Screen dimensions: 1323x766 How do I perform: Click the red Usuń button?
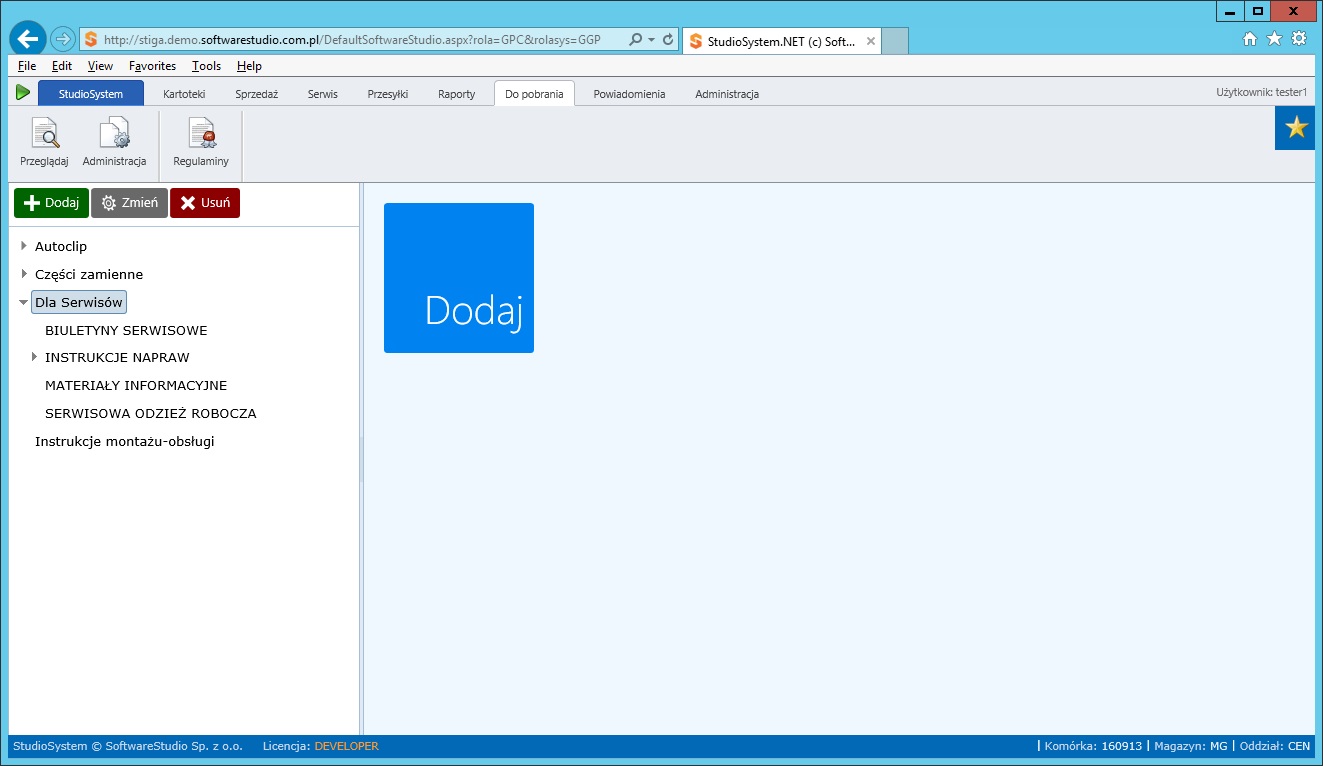pyautogui.click(x=205, y=203)
